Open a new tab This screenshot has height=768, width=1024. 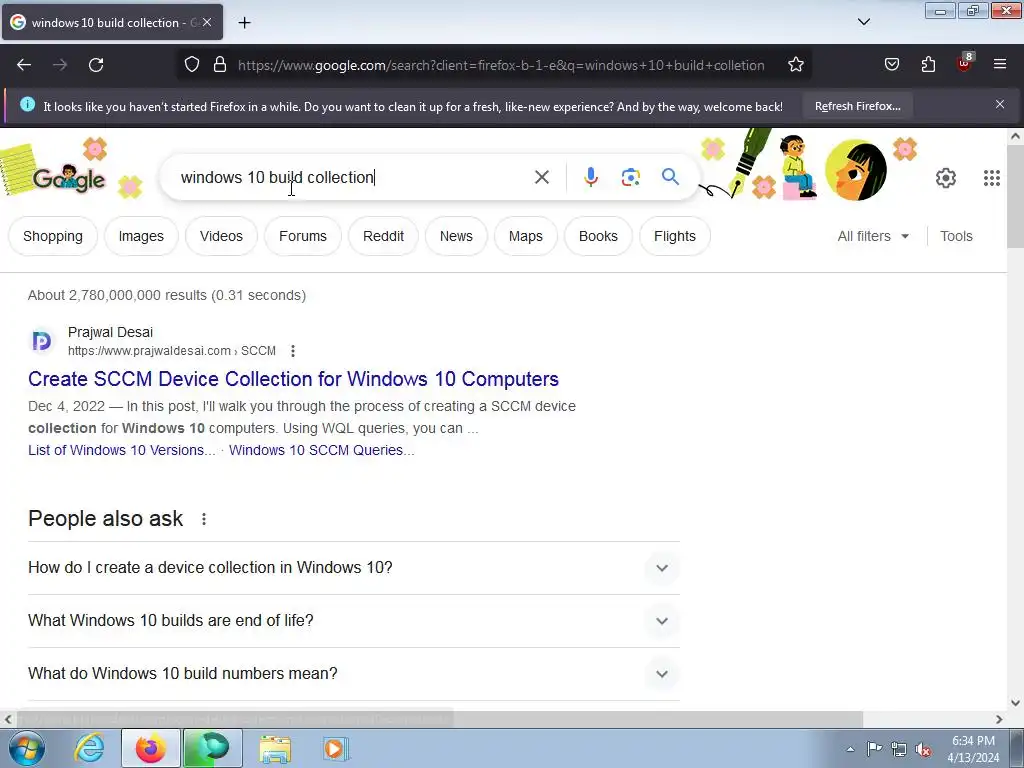(244, 23)
